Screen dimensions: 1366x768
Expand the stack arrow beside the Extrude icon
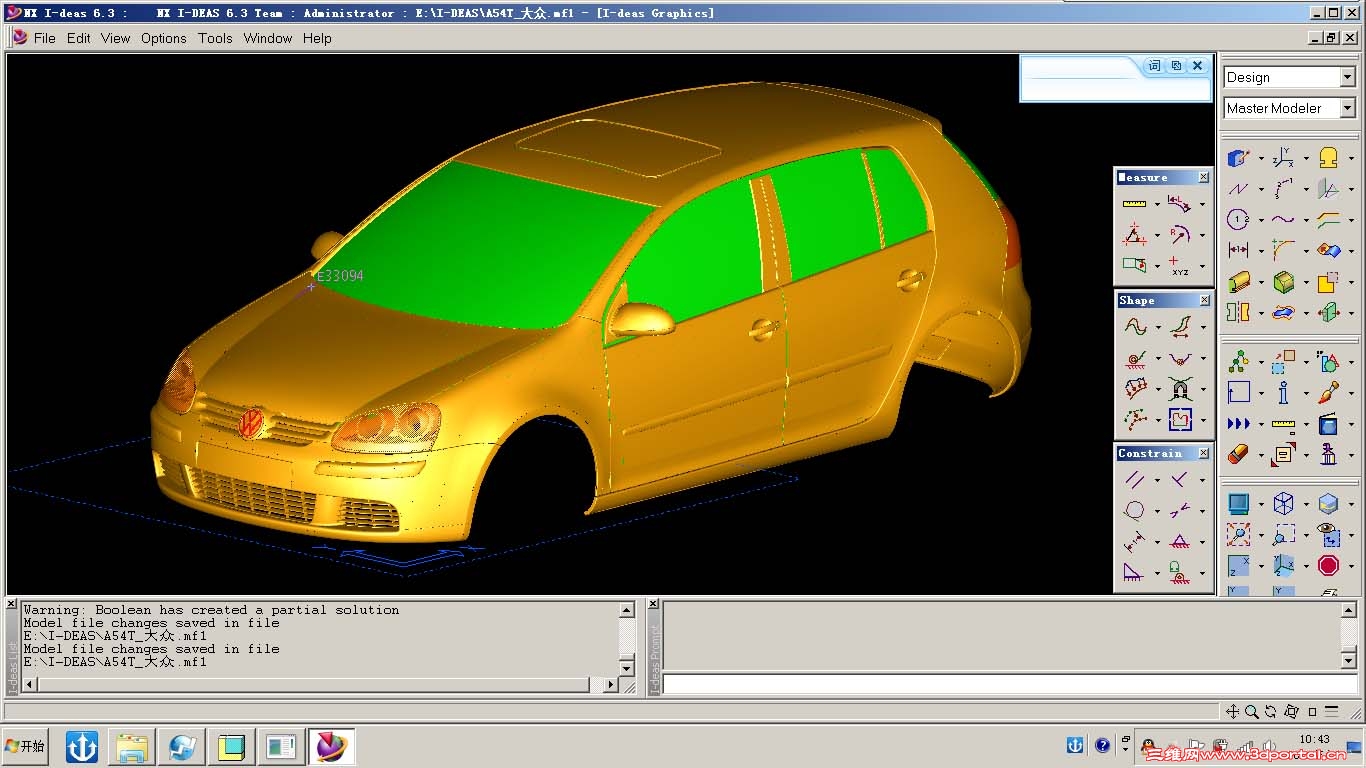coord(1260,282)
